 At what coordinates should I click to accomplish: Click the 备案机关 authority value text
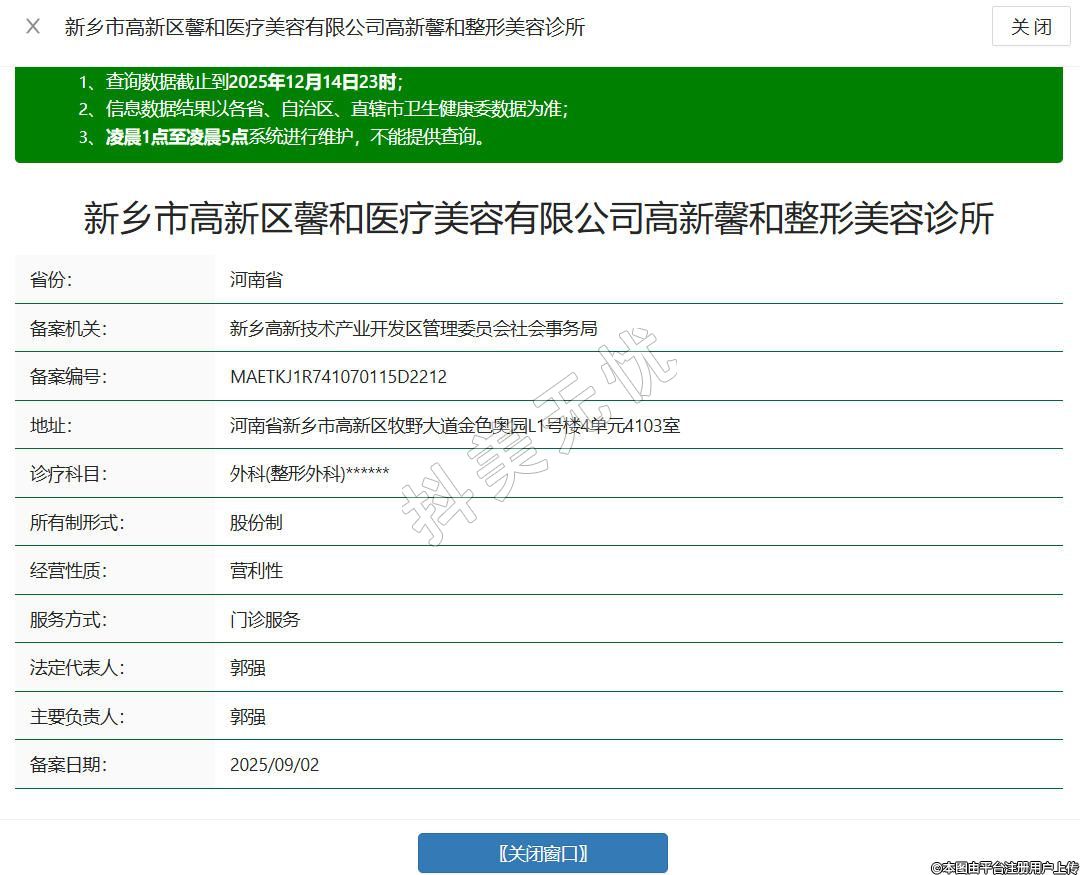[413, 328]
